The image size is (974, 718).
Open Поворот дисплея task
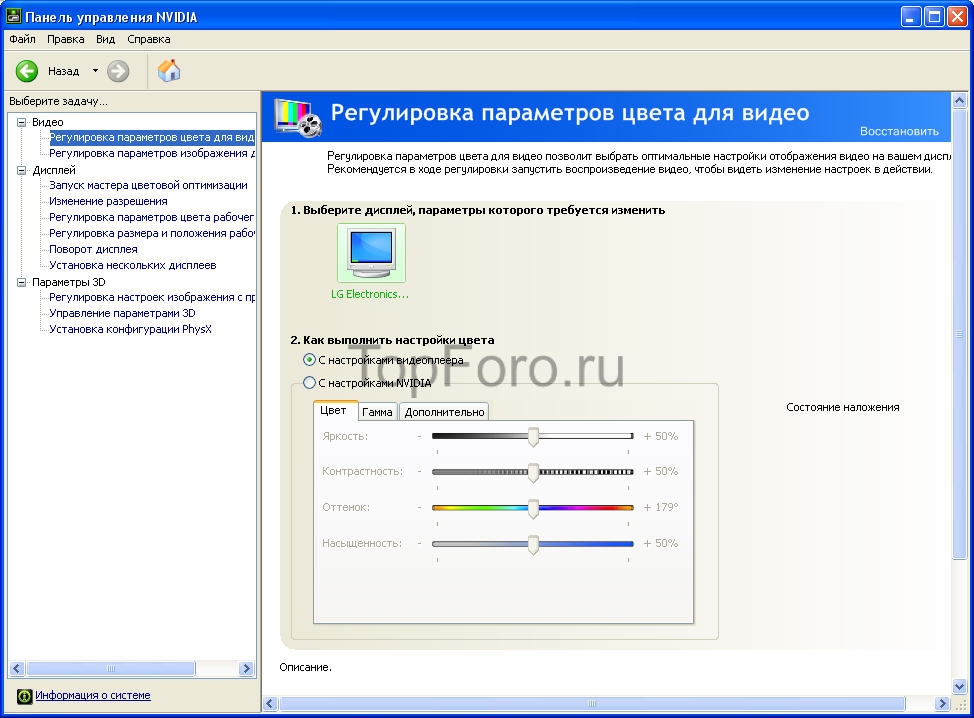point(93,250)
